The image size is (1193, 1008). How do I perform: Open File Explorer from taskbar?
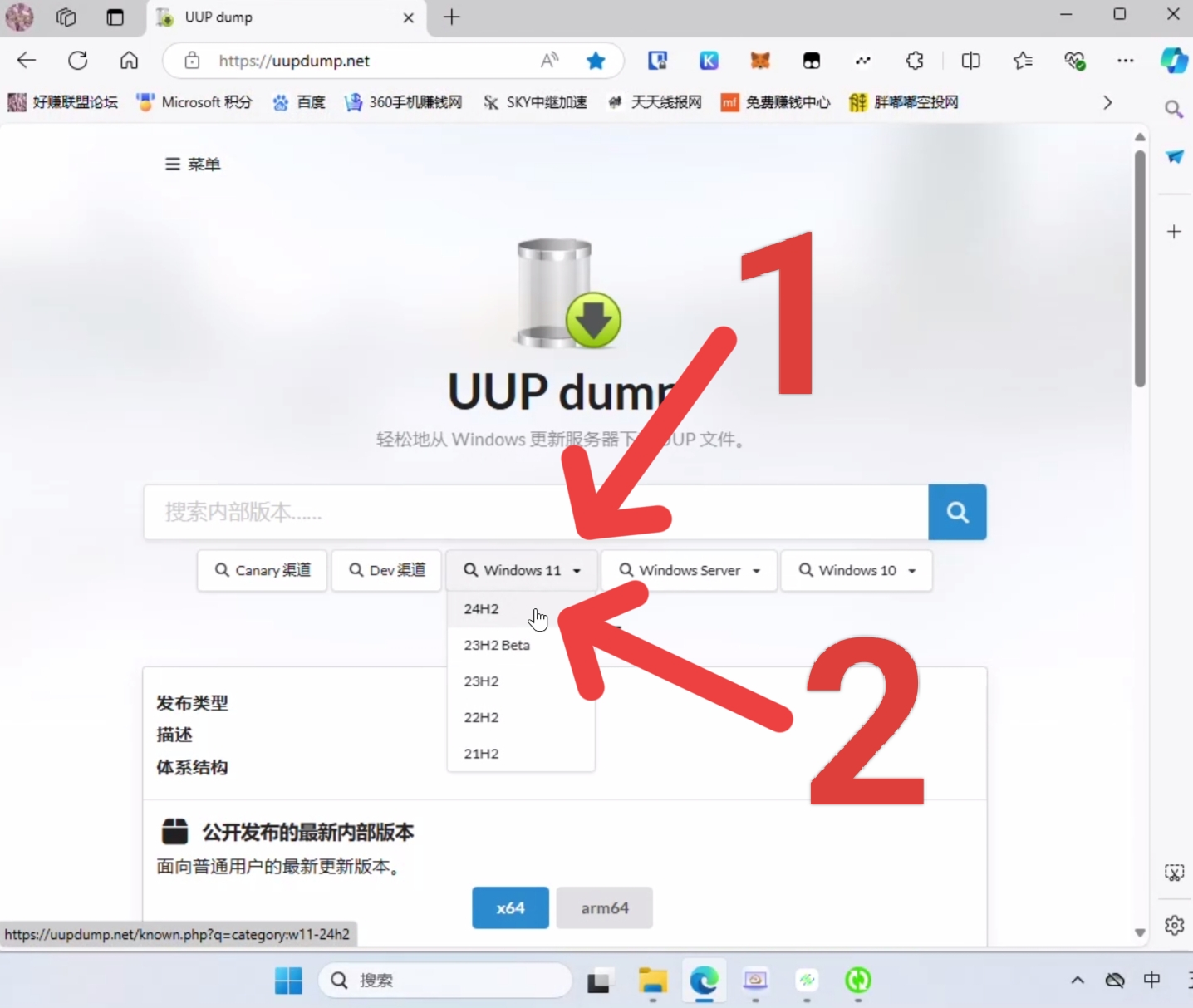pyautogui.click(x=653, y=981)
